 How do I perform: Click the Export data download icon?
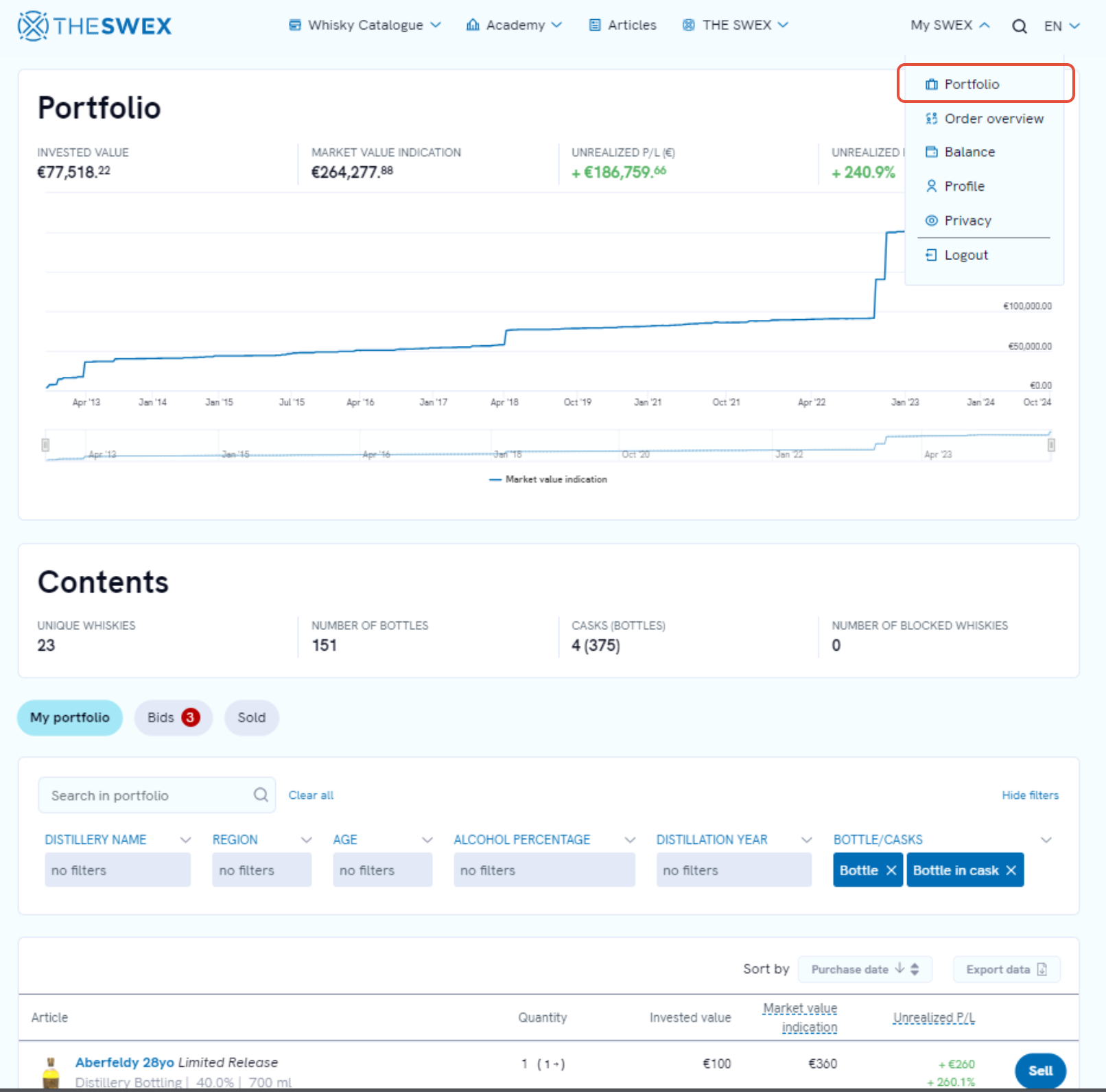(x=1042, y=969)
